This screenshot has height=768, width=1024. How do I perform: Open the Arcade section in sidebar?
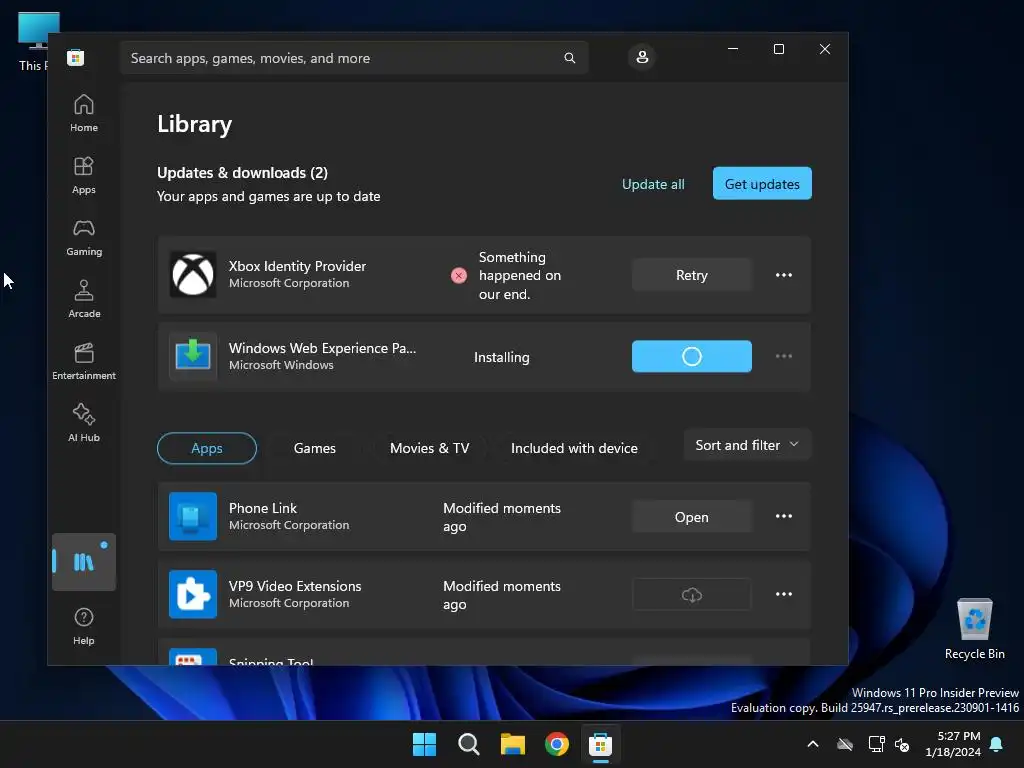(84, 299)
